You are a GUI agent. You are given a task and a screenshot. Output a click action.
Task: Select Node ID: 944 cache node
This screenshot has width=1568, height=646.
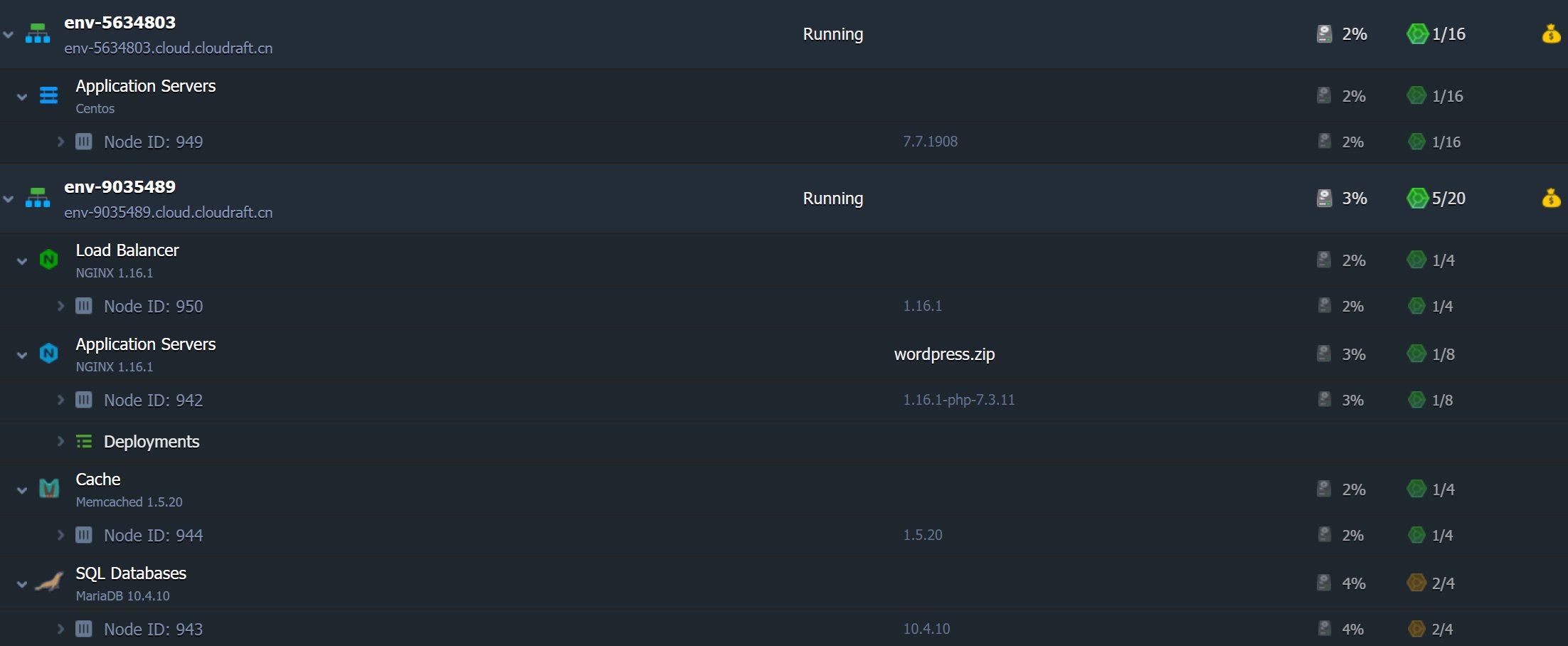pyautogui.click(x=153, y=535)
